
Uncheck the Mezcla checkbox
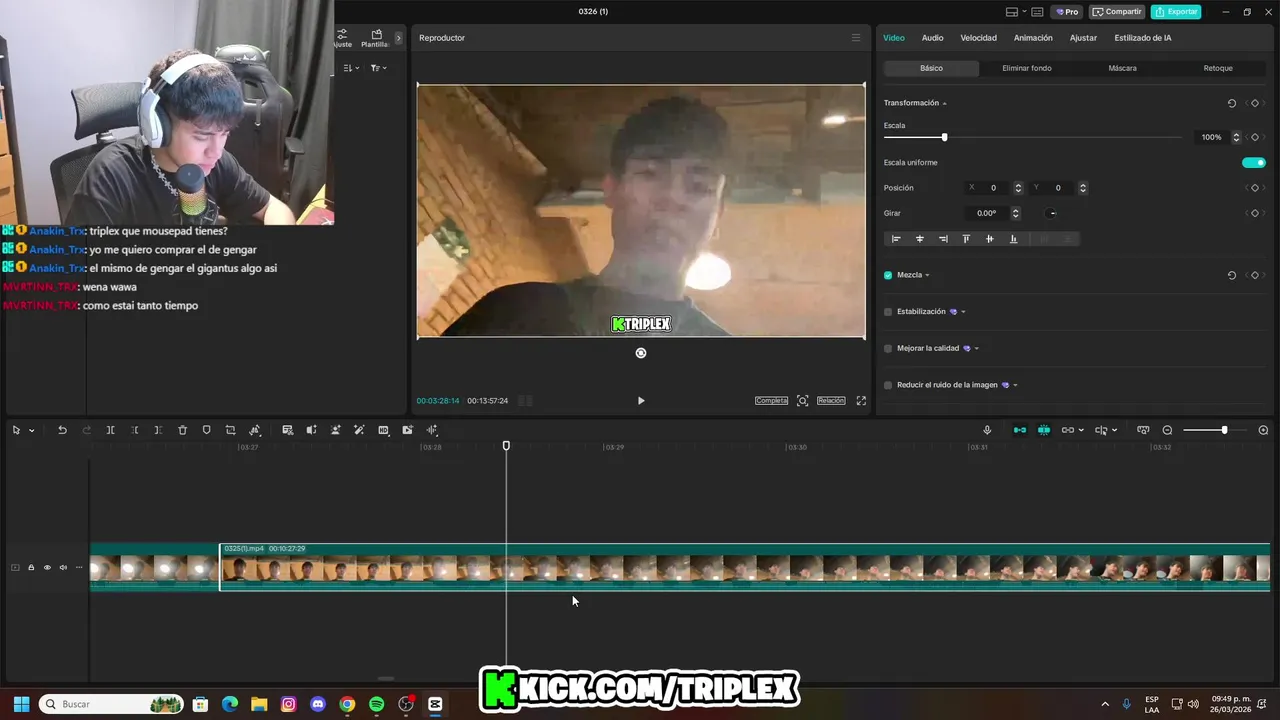point(888,275)
